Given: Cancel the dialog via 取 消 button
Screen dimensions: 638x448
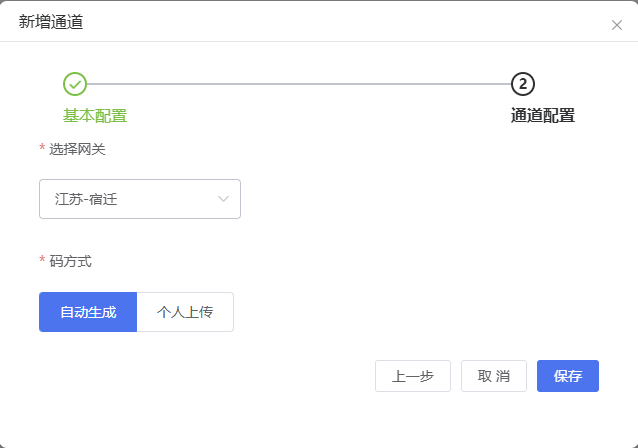Looking at the screenshot, I should (494, 376).
